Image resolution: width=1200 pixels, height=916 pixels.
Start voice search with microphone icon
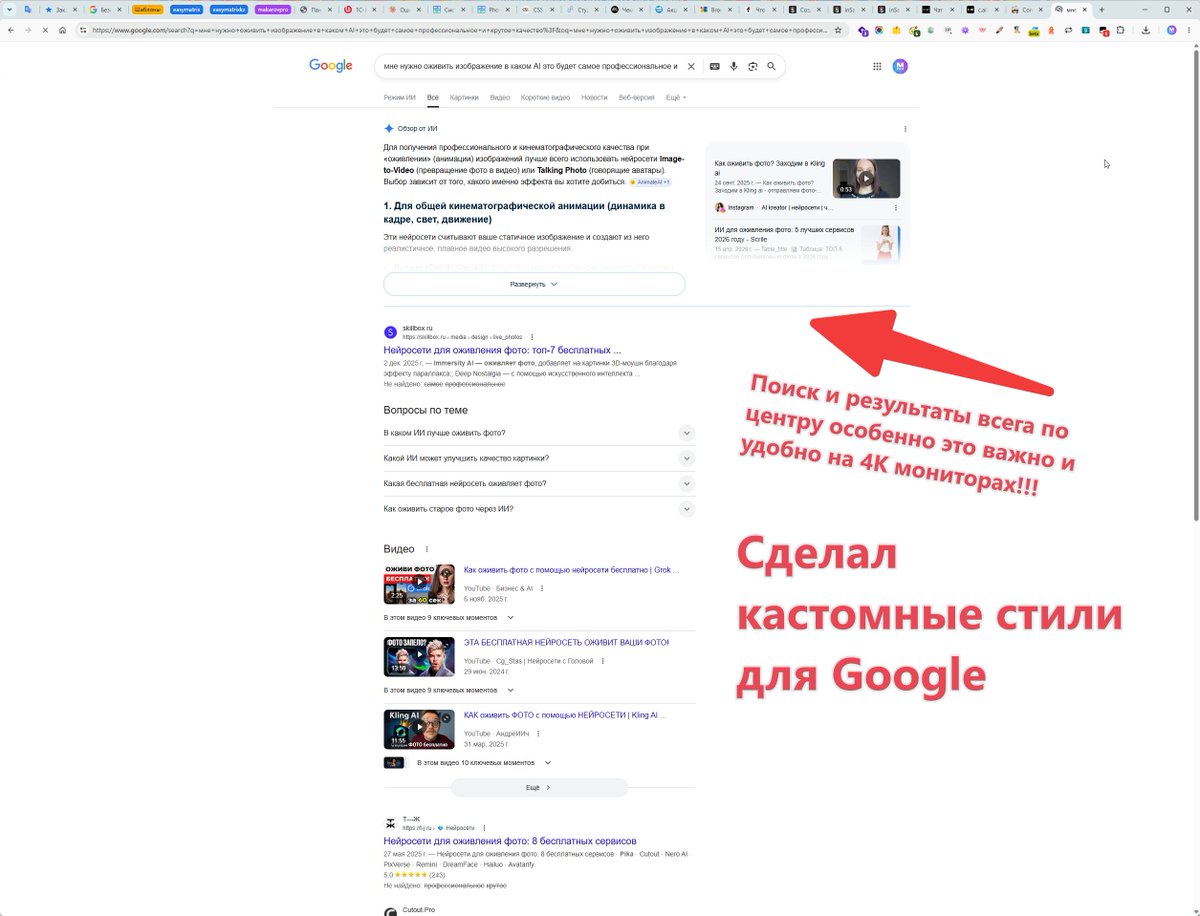coord(733,66)
